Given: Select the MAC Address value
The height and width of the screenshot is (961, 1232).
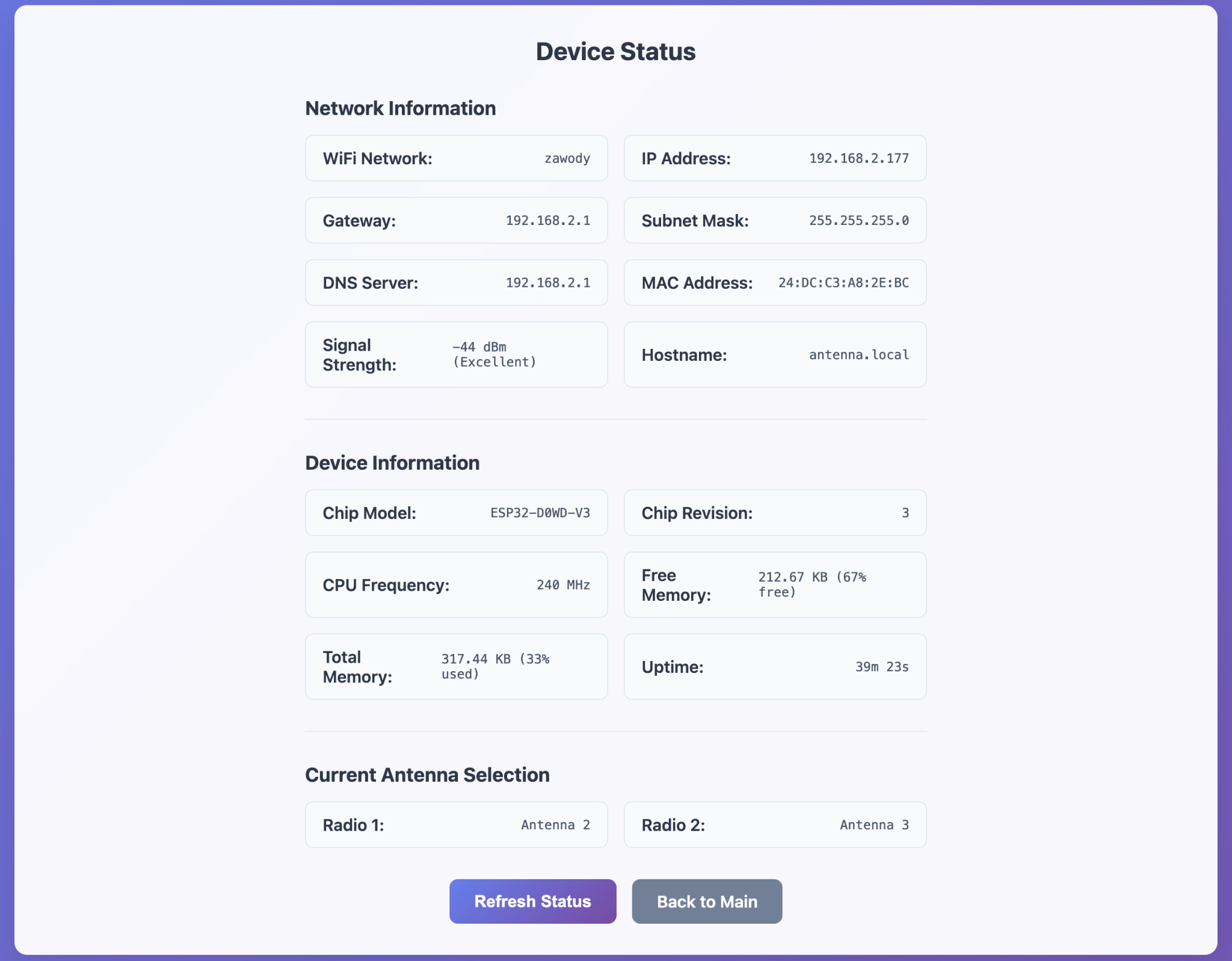Looking at the screenshot, I should point(843,283).
